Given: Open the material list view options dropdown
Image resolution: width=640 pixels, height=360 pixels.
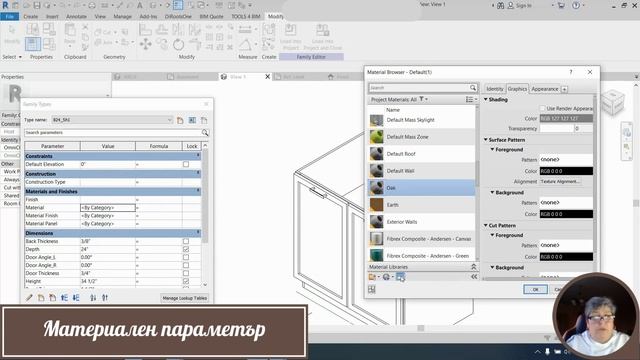Looking at the screenshot, I should [x=471, y=99].
